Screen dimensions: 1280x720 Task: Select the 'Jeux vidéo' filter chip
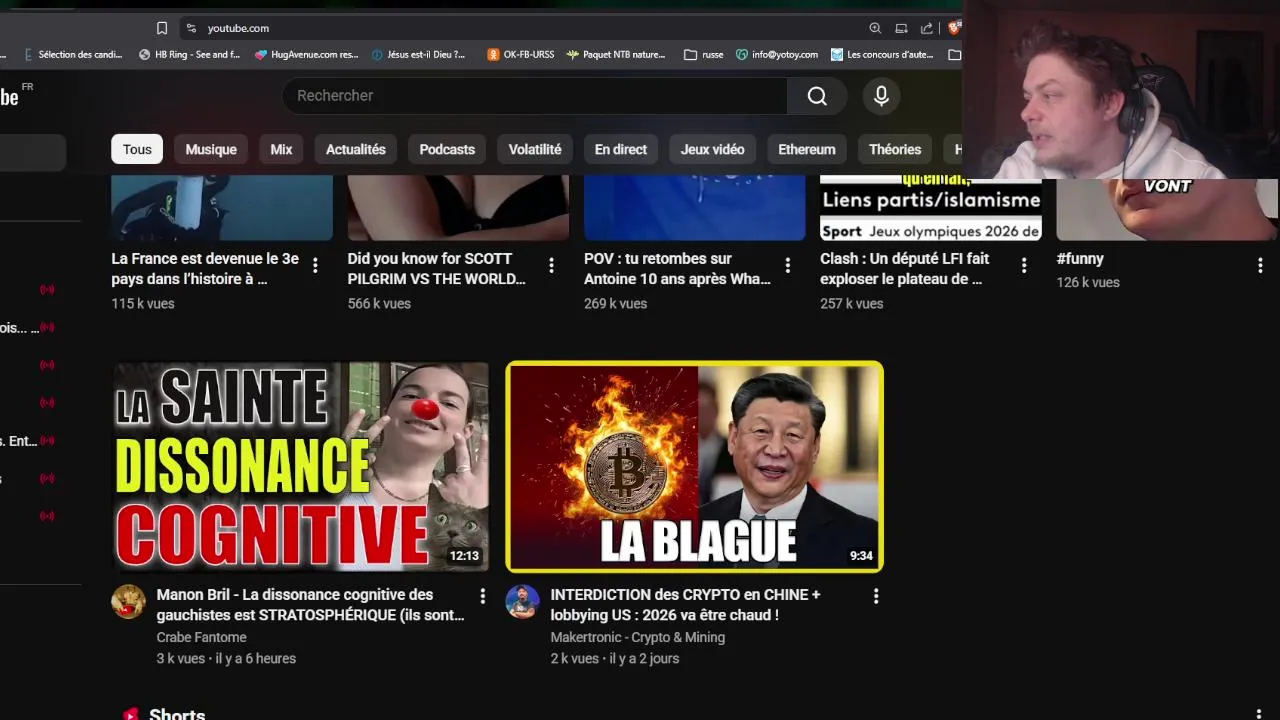713,149
